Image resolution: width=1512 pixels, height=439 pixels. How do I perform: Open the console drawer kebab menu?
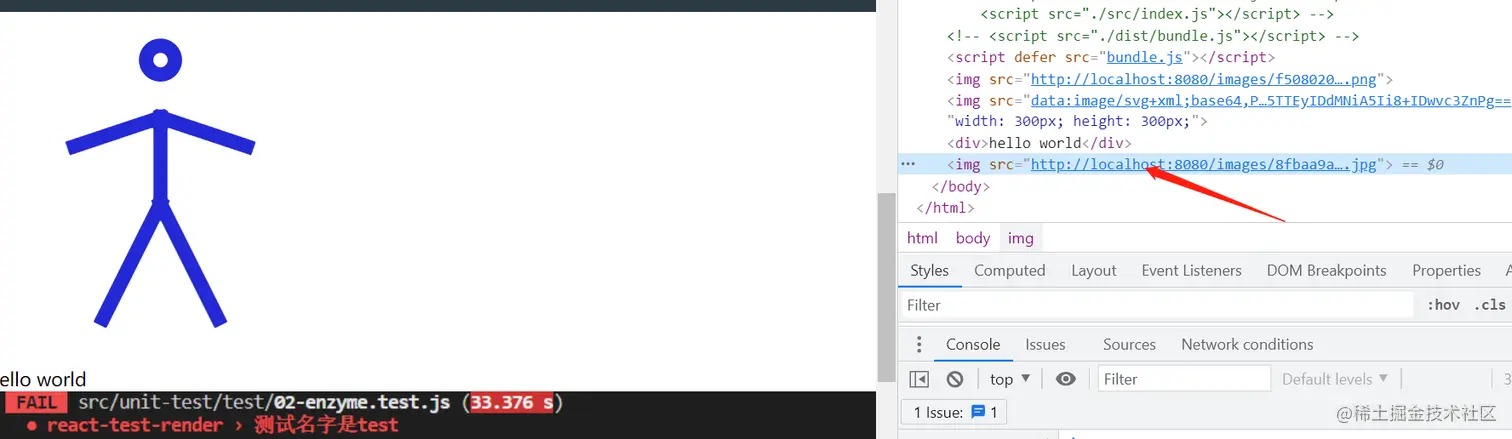tap(920, 345)
